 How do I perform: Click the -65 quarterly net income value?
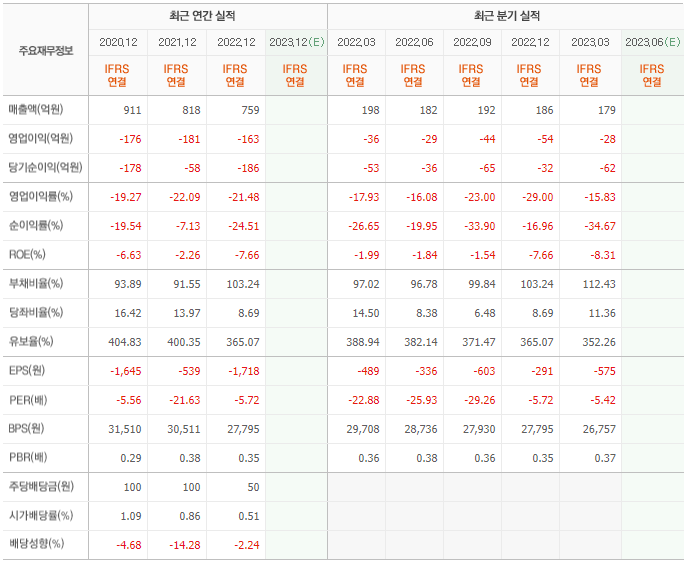point(487,168)
